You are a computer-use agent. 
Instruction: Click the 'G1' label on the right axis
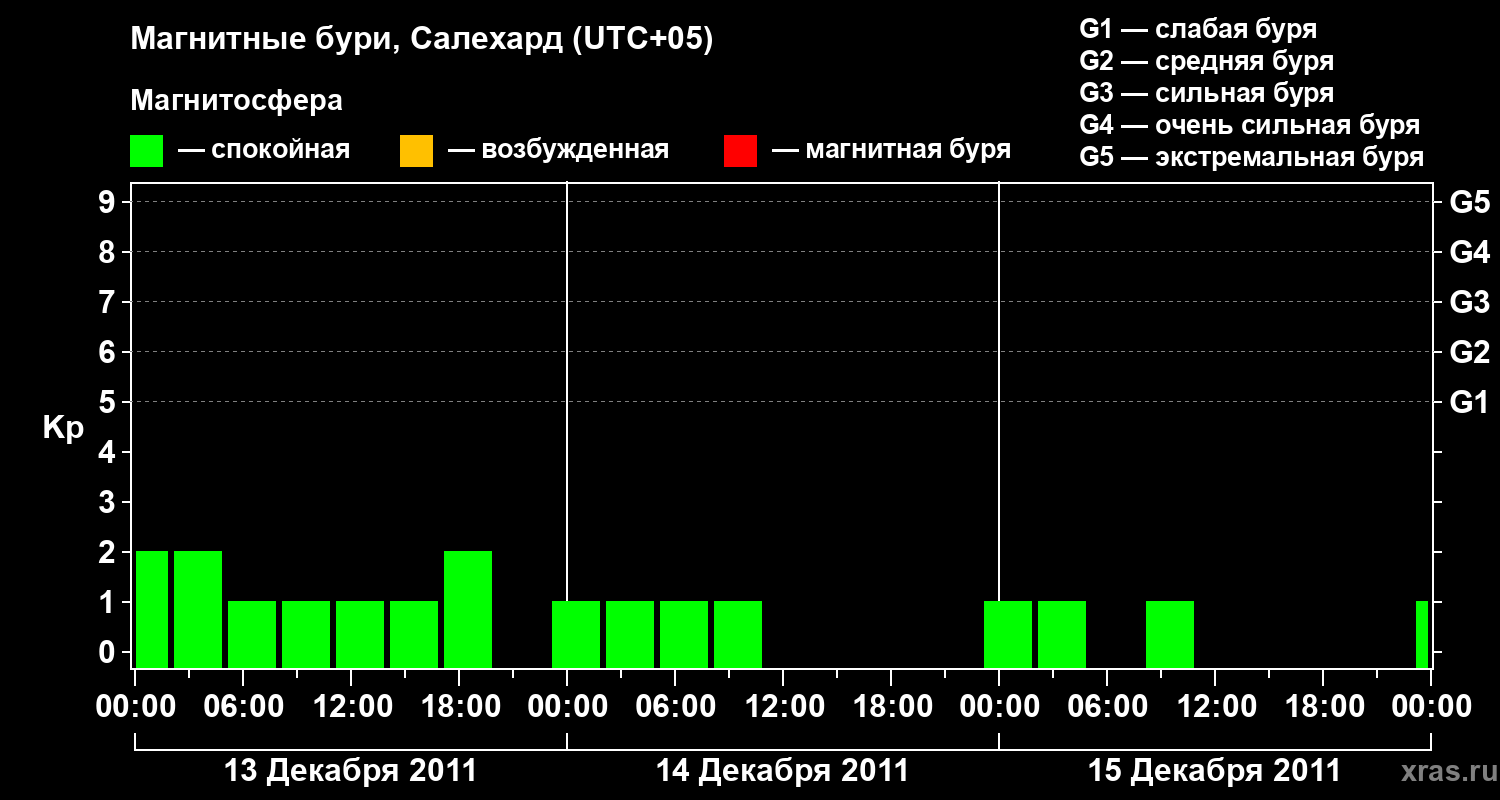point(1470,402)
